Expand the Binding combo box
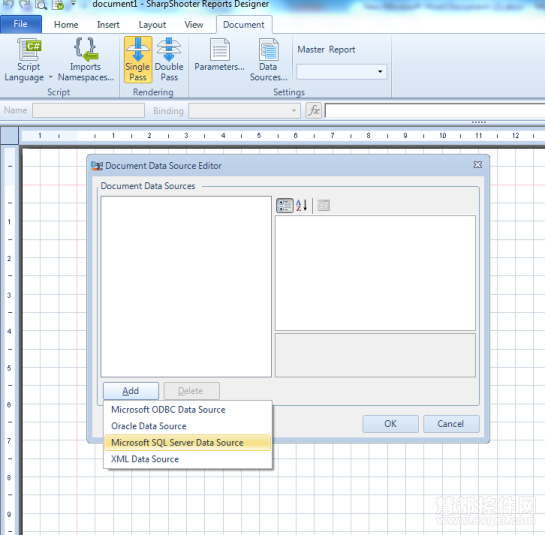 [294, 111]
